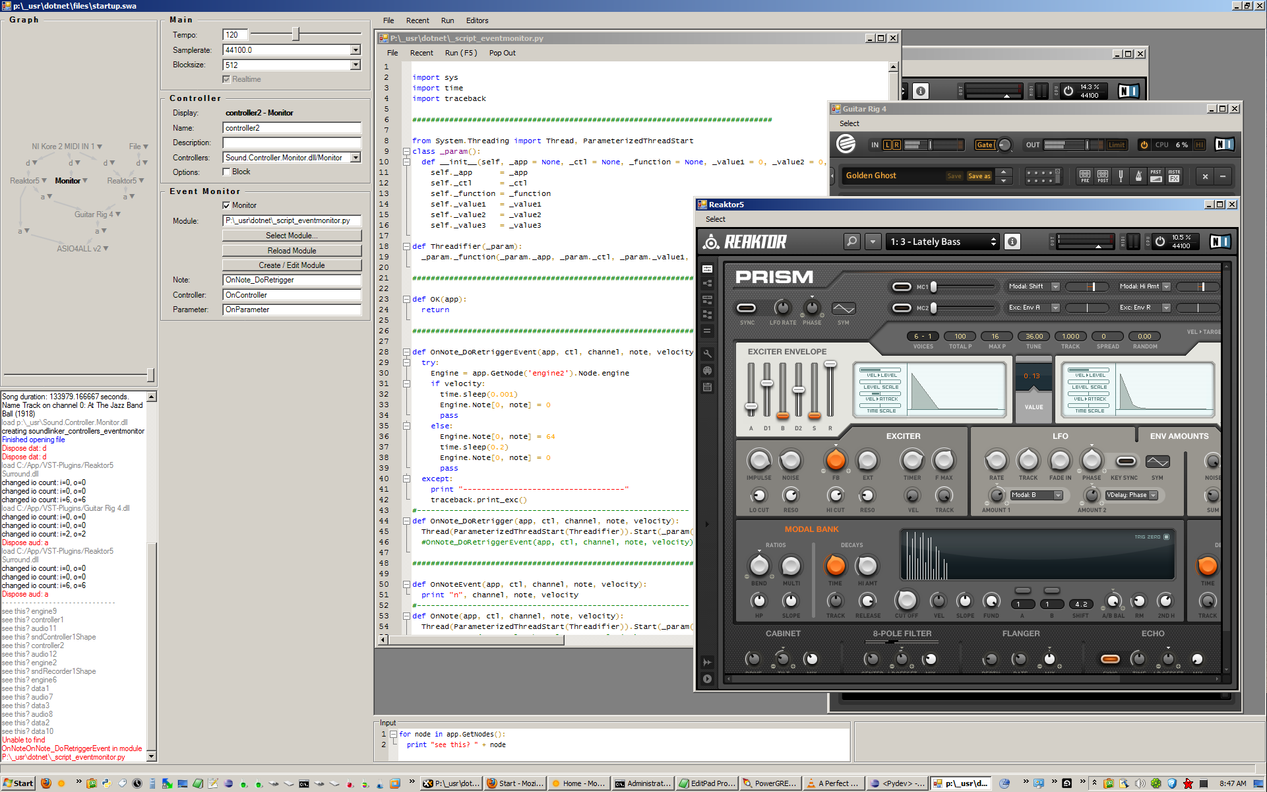The height and width of the screenshot is (792, 1267).
Task: Click Prism TUNE 36.00 value field
Action: point(1034,336)
